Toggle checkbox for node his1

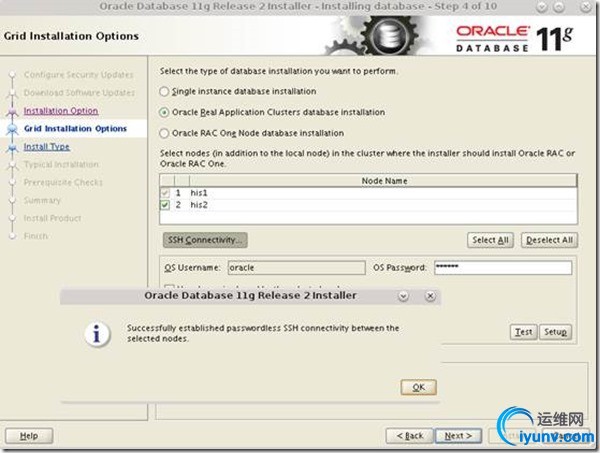pyautogui.click(x=165, y=193)
